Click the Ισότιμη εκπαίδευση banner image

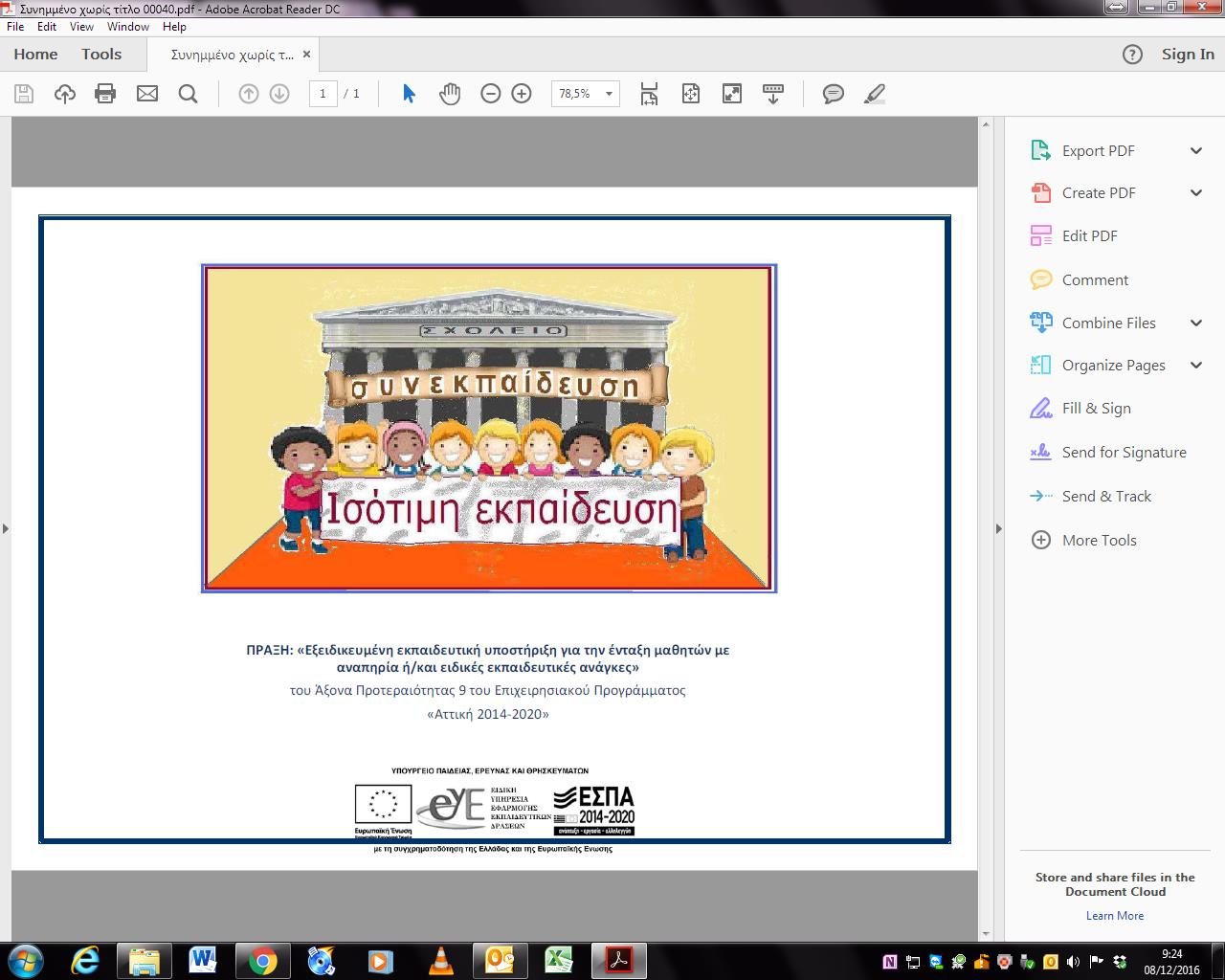(489, 429)
